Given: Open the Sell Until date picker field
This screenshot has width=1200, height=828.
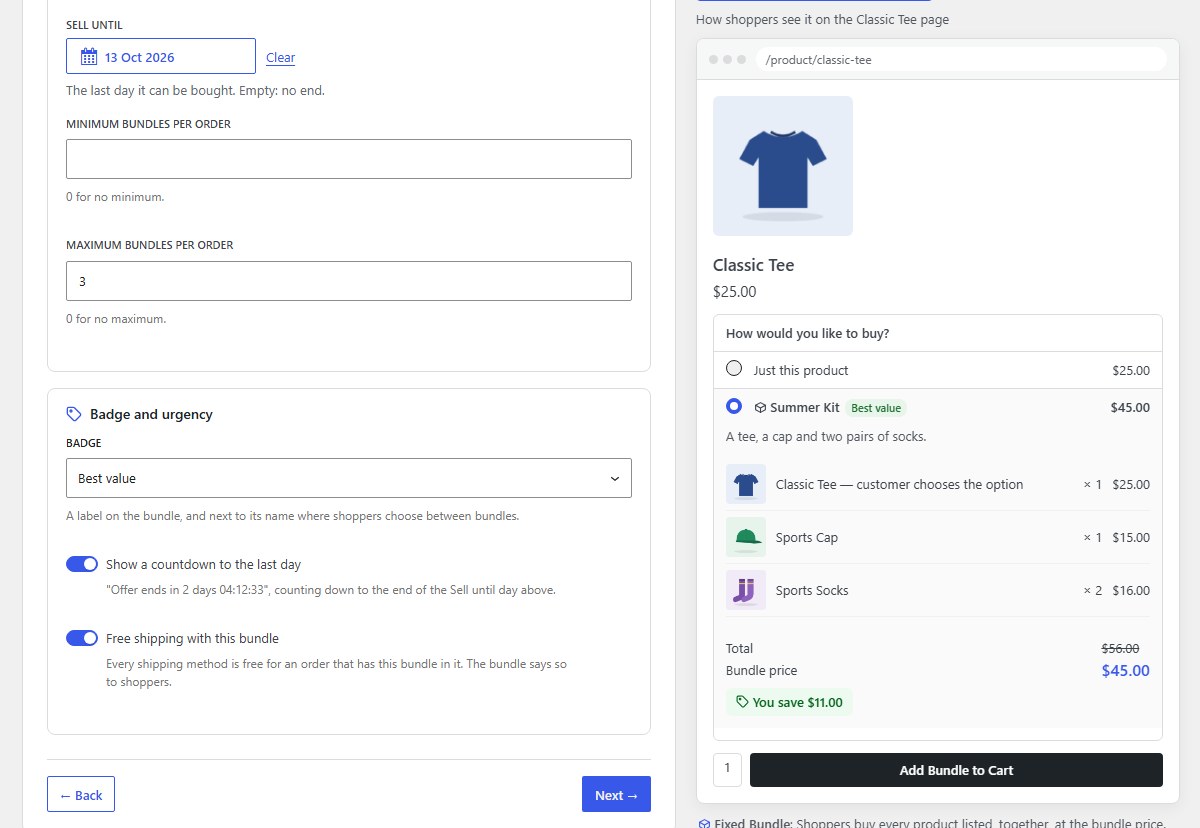Looking at the screenshot, I should (161, 56).
